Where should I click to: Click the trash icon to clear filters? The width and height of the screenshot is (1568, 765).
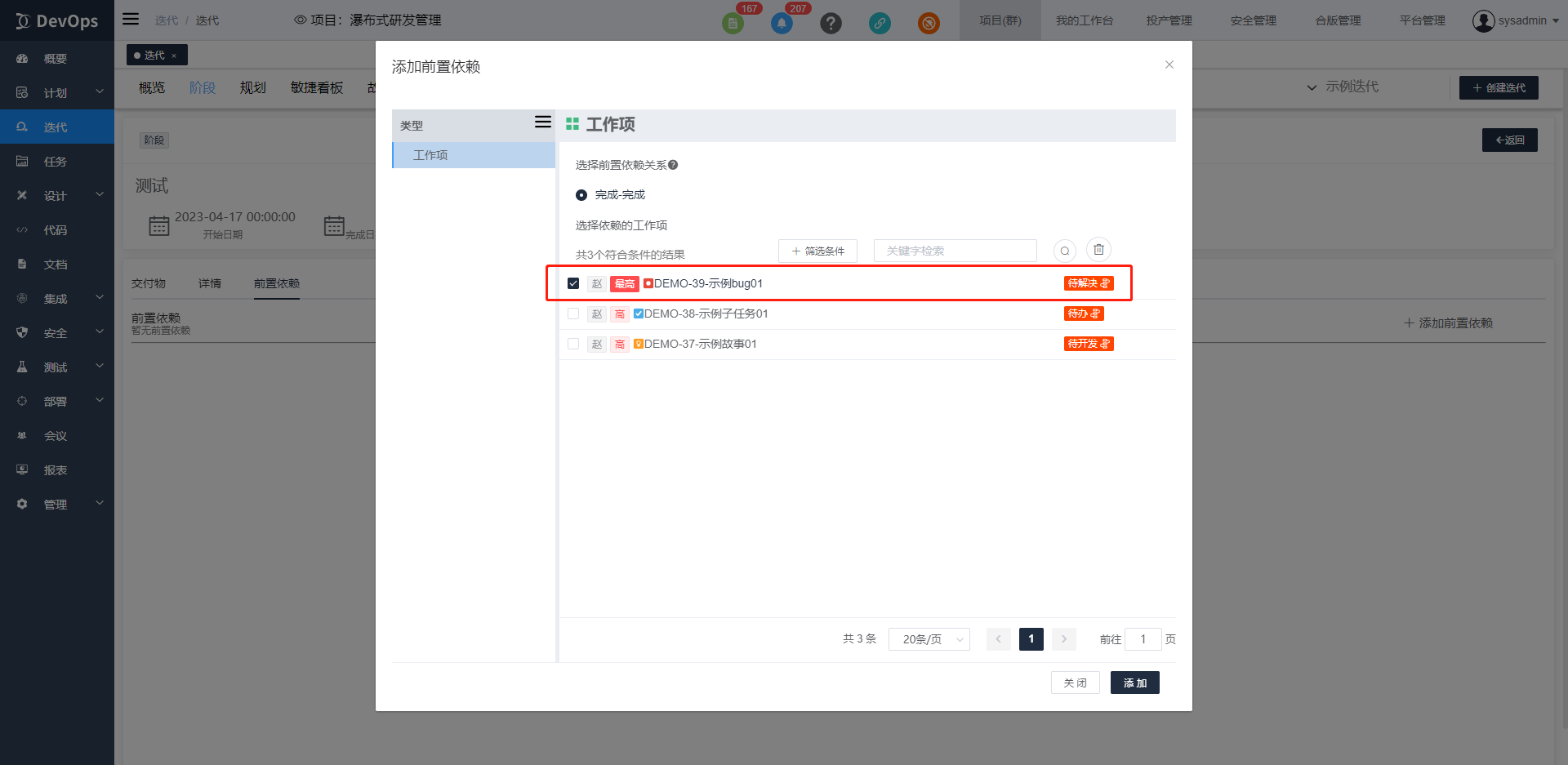point(1098,250)
